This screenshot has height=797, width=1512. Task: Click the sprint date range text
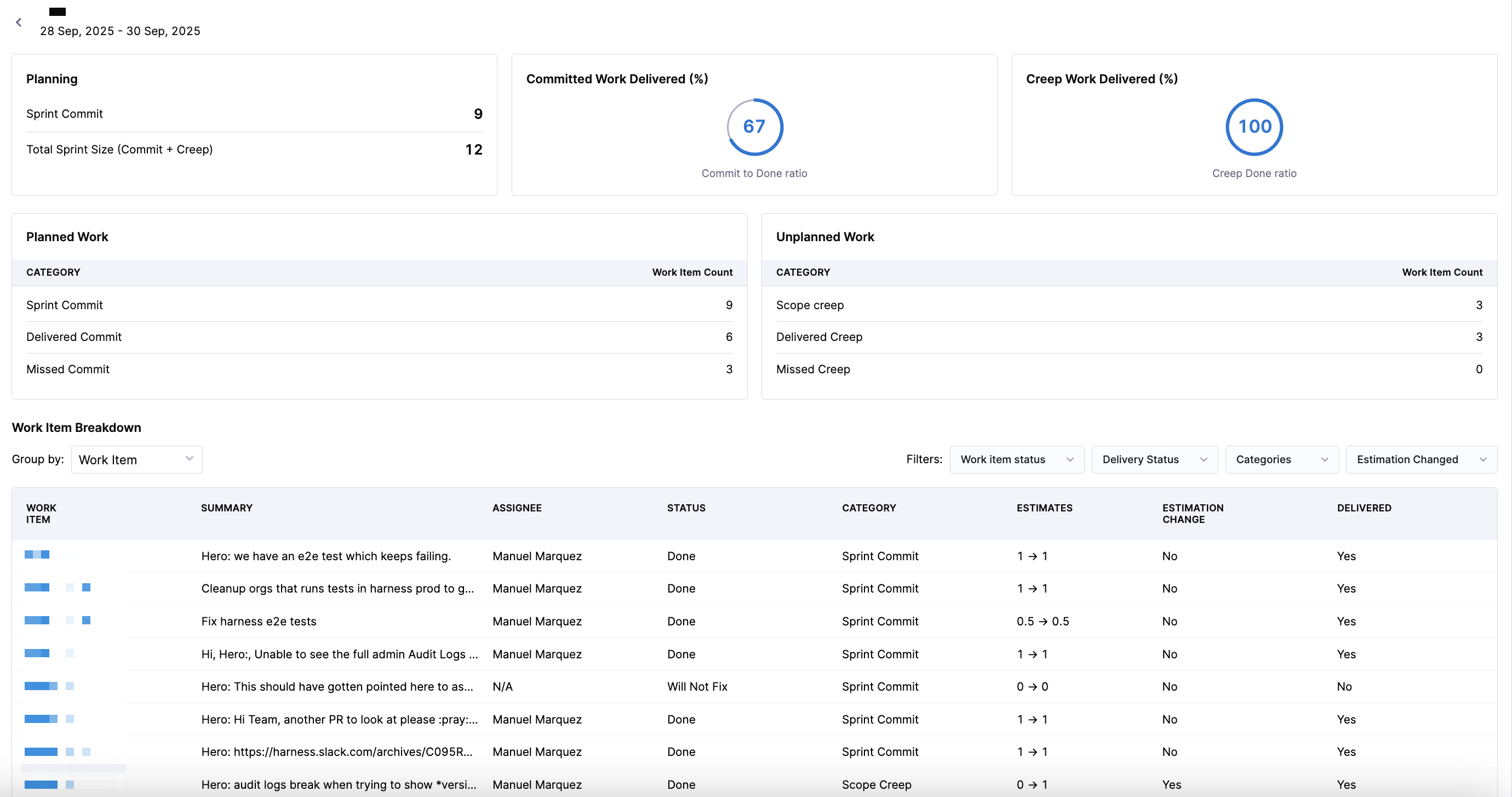[x=120, y=31]
